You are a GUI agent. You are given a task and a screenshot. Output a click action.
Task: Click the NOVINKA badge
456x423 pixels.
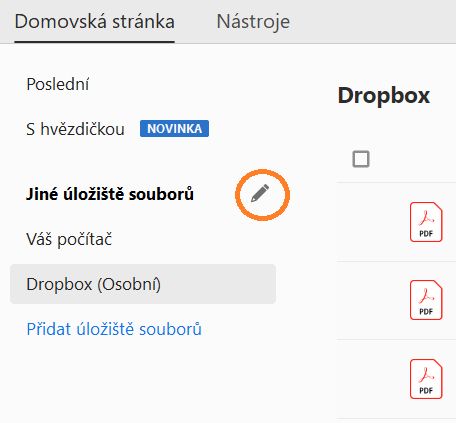pos(174,129)
